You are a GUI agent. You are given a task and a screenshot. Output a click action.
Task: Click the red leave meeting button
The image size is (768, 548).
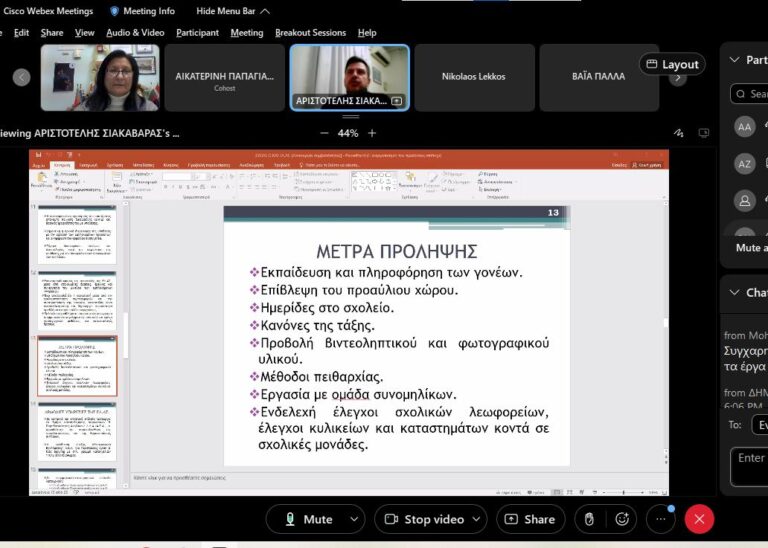[699, 519]
